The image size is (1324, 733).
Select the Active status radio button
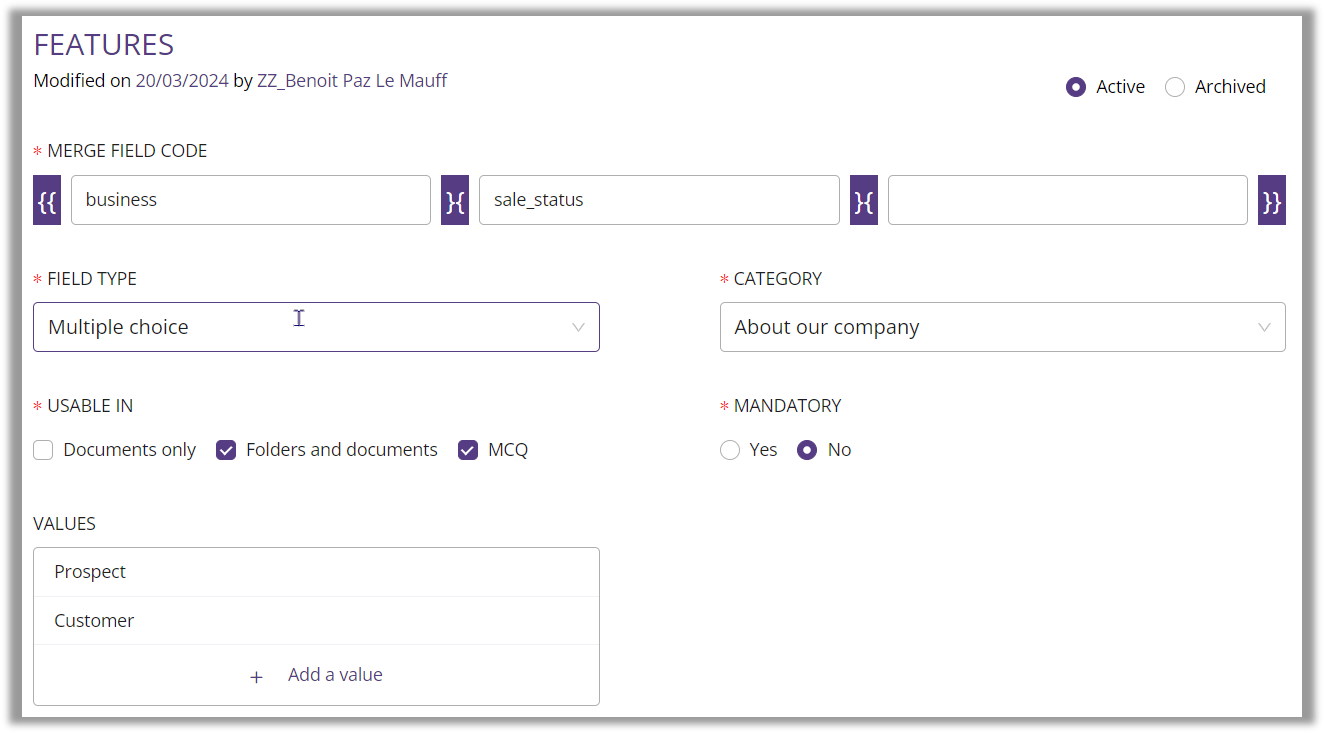(1076, 87)
